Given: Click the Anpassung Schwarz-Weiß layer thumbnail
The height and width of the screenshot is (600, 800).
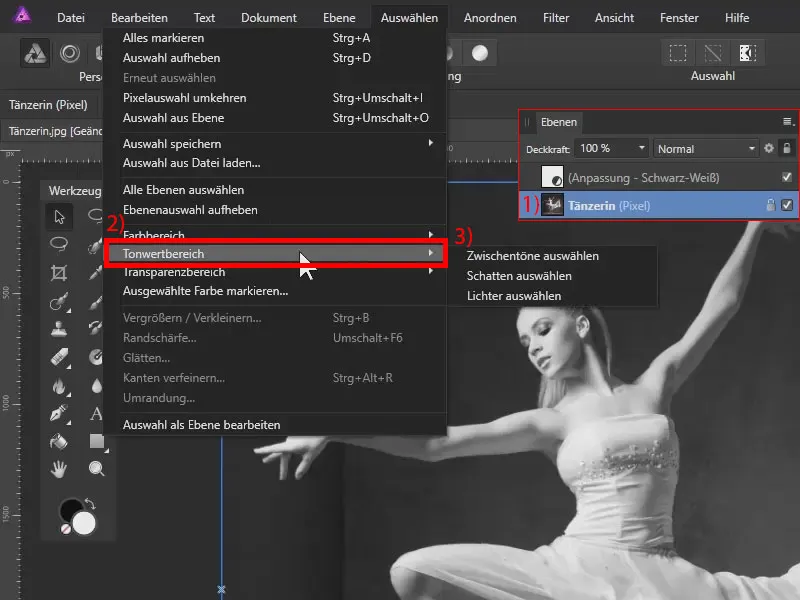Looking at the screenshot, I should pos(552,177).
